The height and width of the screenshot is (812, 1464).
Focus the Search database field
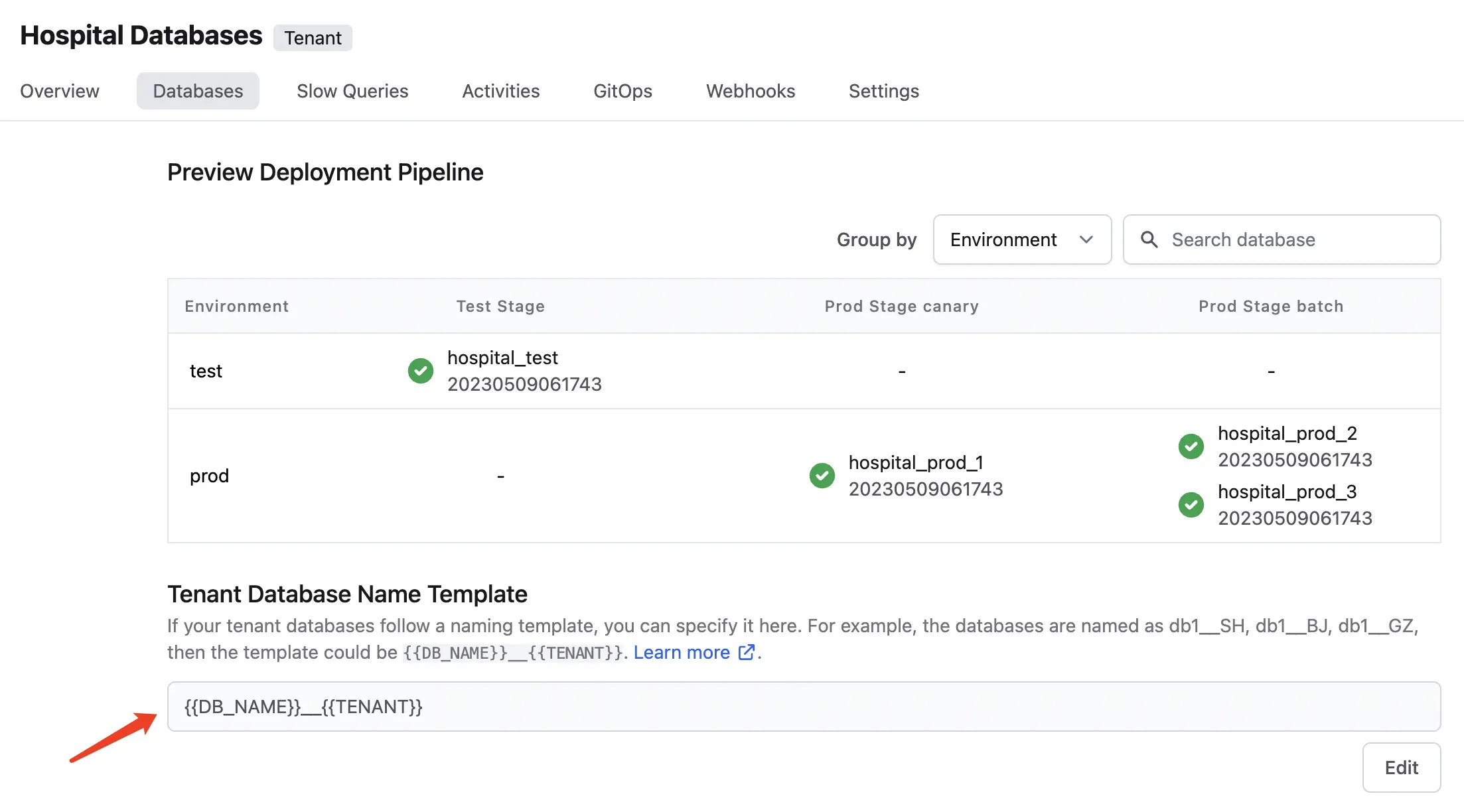click(x=1281, y=239)
